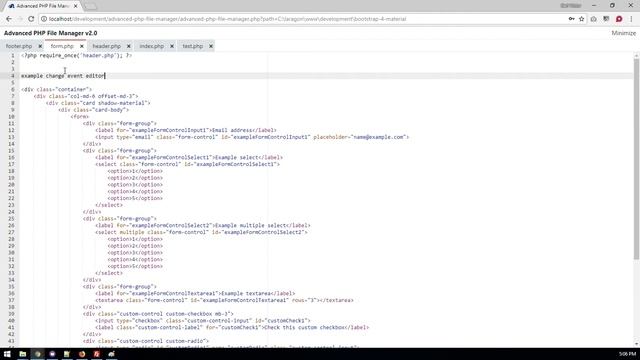Go forward with the browser forward arrow
The width and height of the screenshot is (640, 360).
click(x=20, y=19)
